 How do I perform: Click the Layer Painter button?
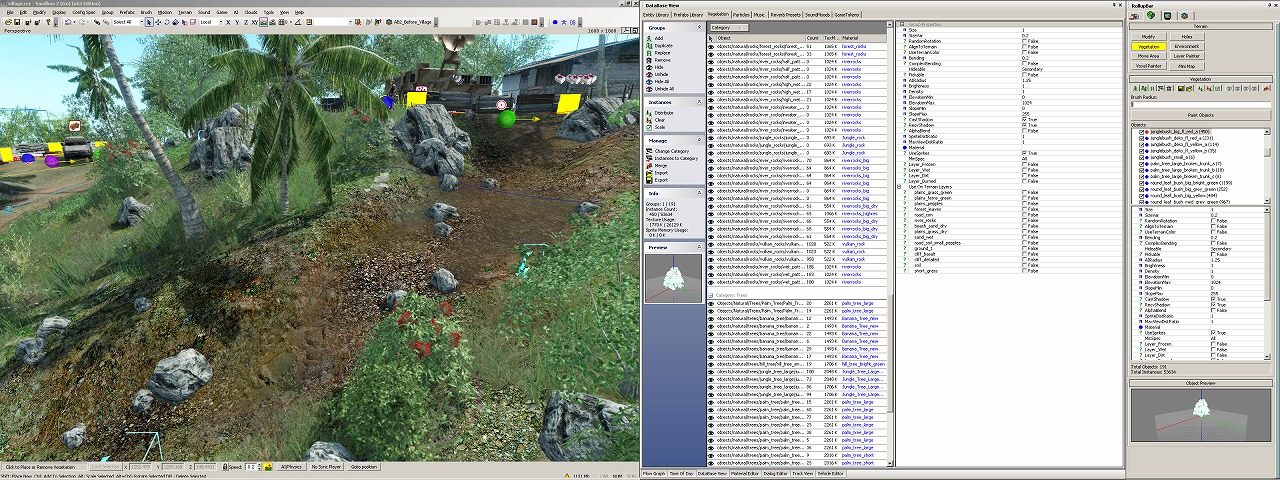(x=1186, y=56)
